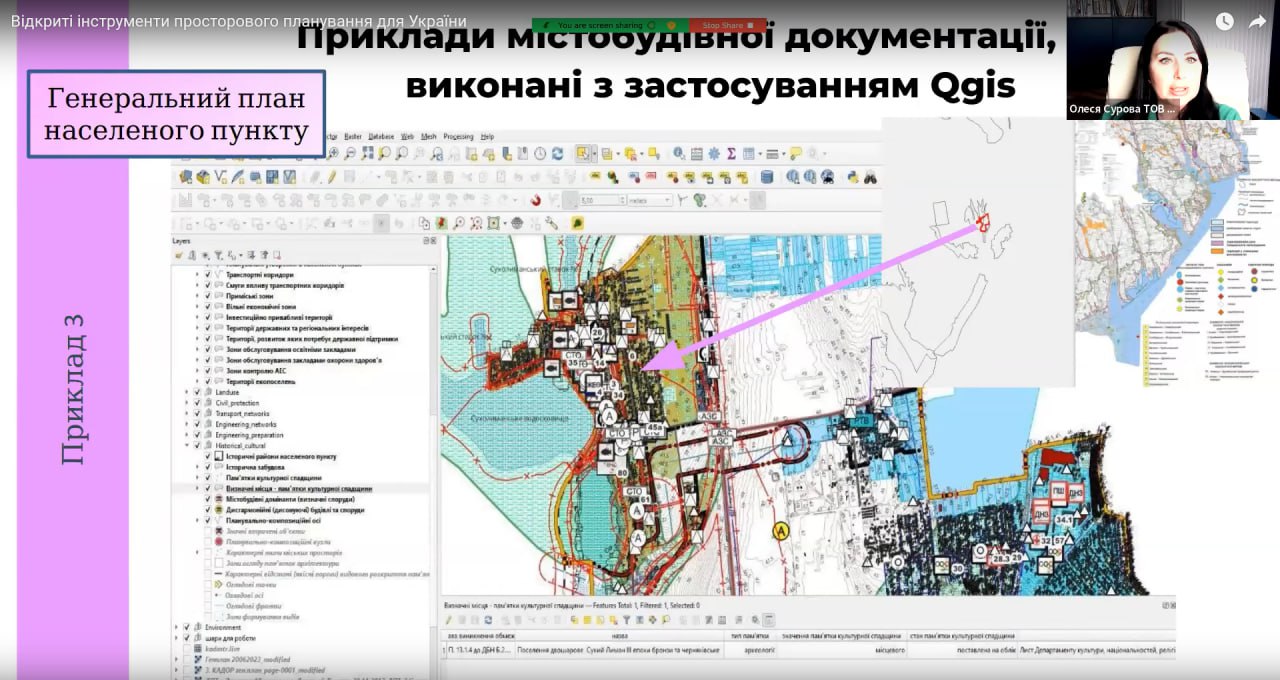1280x680 pixels.
Task: Open the Help menu
Action: click(487, 136)
